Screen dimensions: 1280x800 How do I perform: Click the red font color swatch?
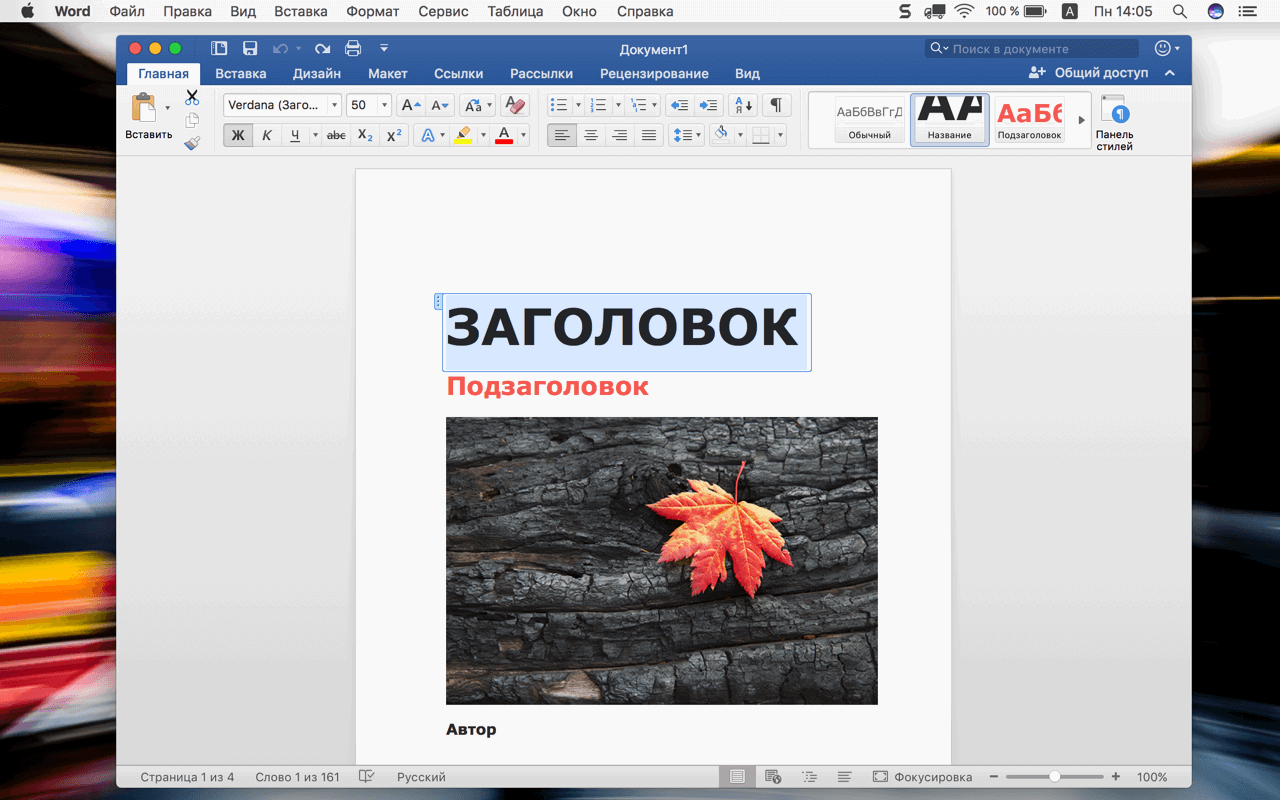[504, 135]
